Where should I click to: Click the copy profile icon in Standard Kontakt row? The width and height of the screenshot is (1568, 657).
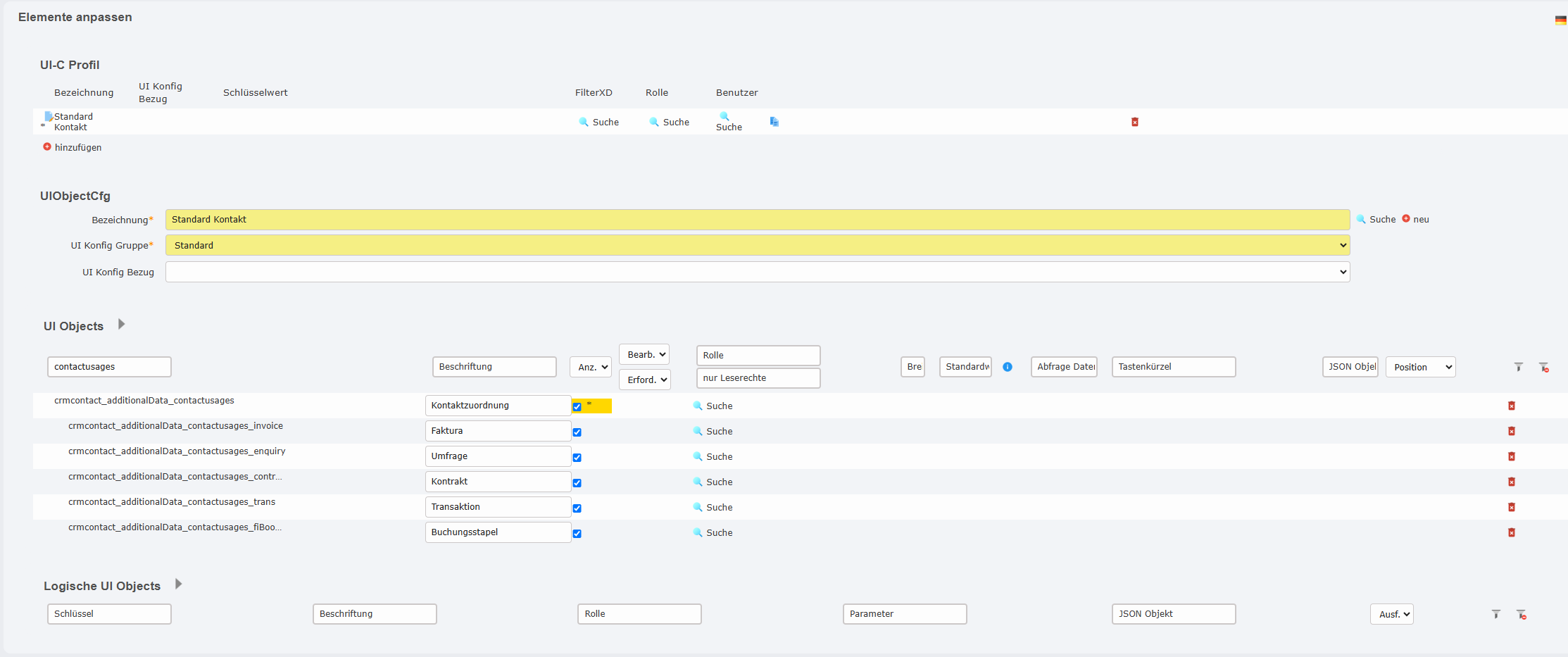774,122
